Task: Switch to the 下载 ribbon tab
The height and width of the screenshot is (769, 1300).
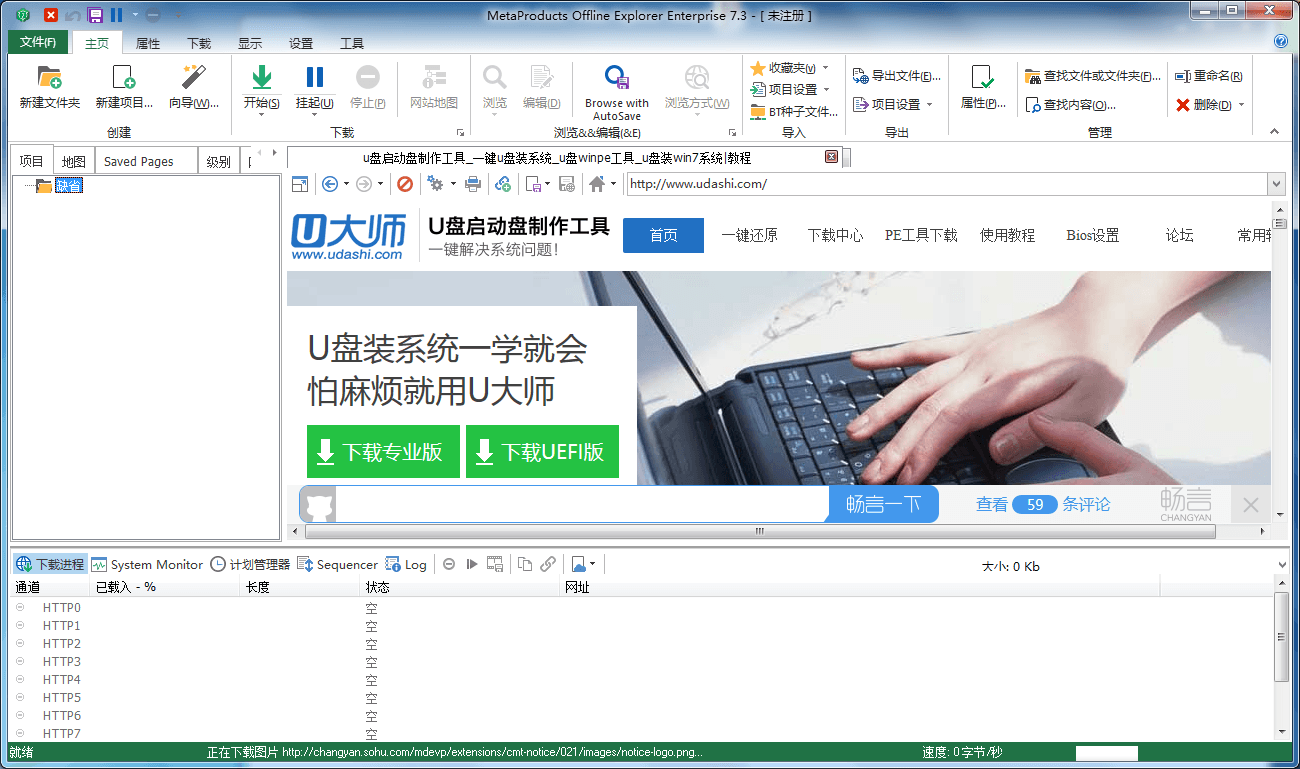Action: [199, 43]
